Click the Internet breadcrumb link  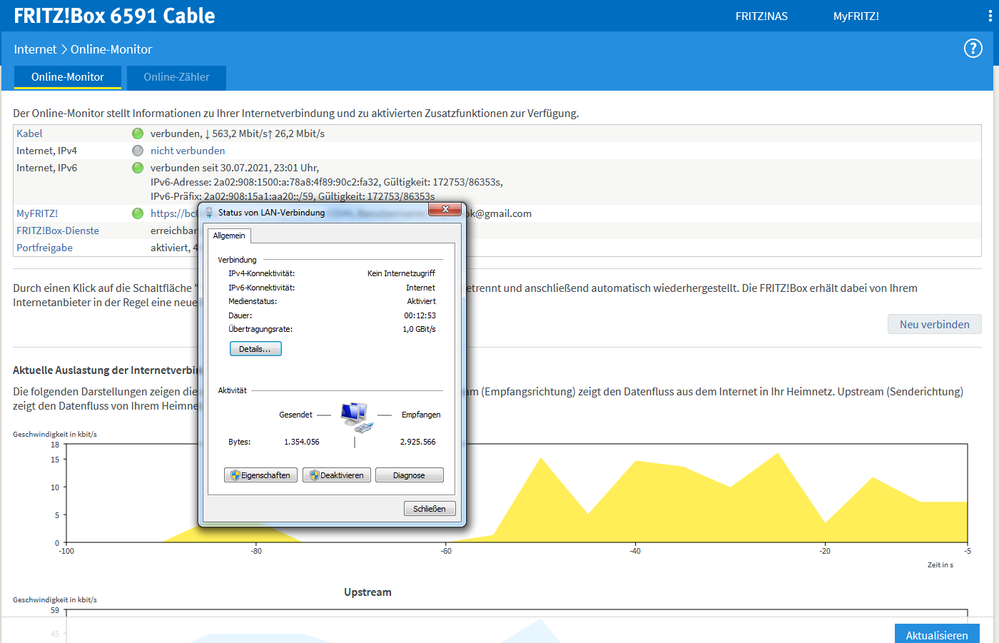(35, 49)
